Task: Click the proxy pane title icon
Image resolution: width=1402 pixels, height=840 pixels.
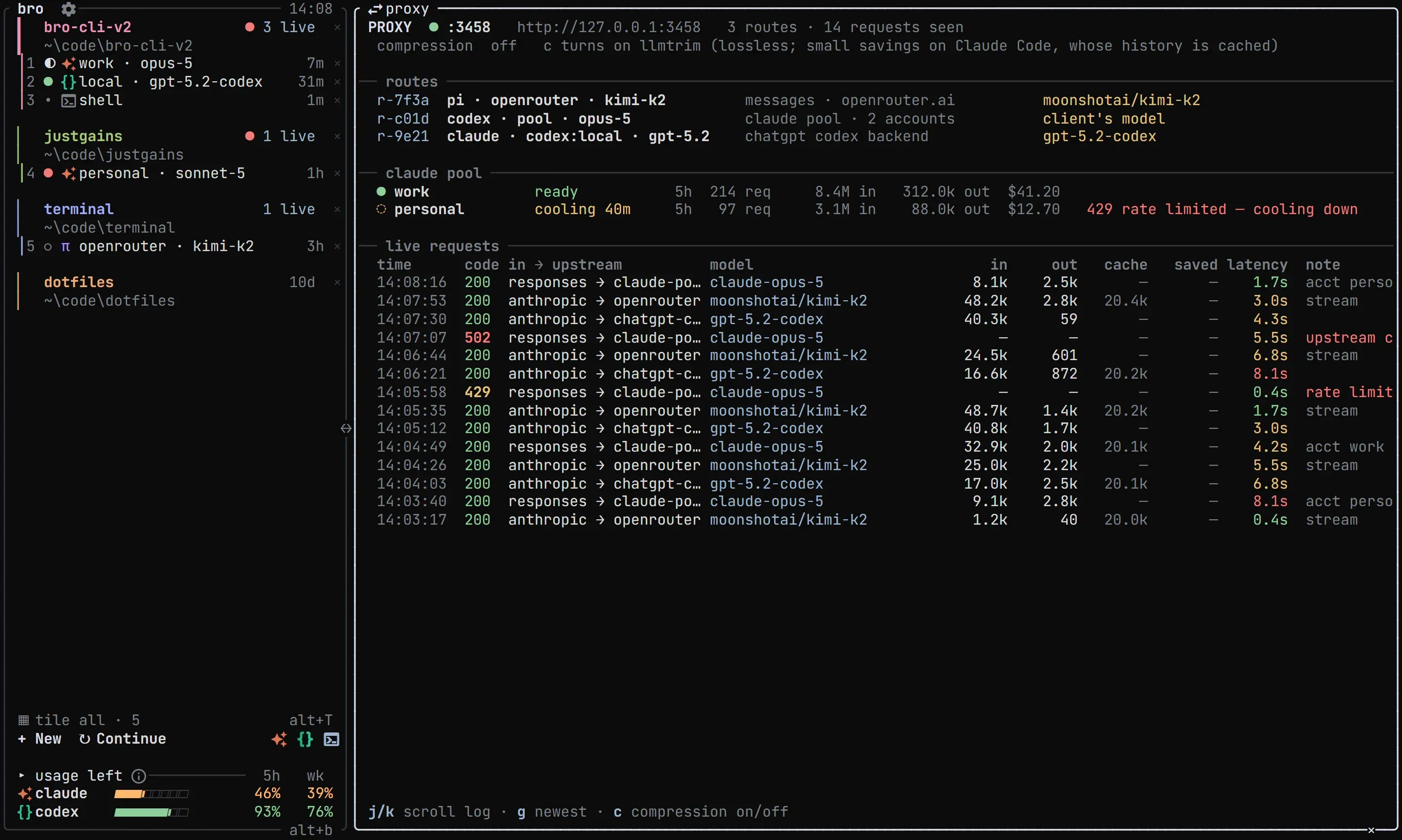Action: (x=375, y=10)
